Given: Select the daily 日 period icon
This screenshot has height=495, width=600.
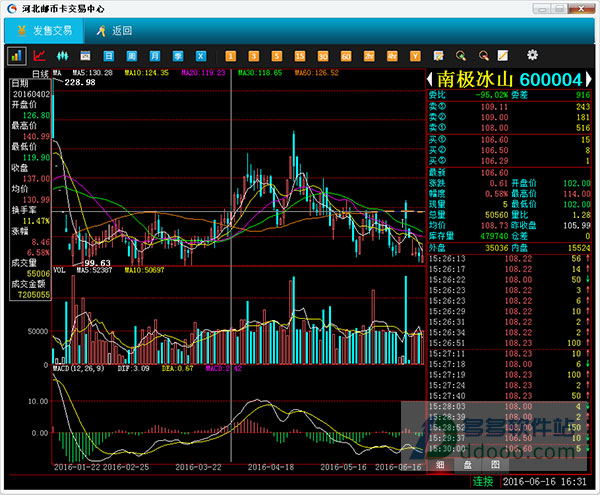Looking at the screenshot, I should [x=109, y=56].
